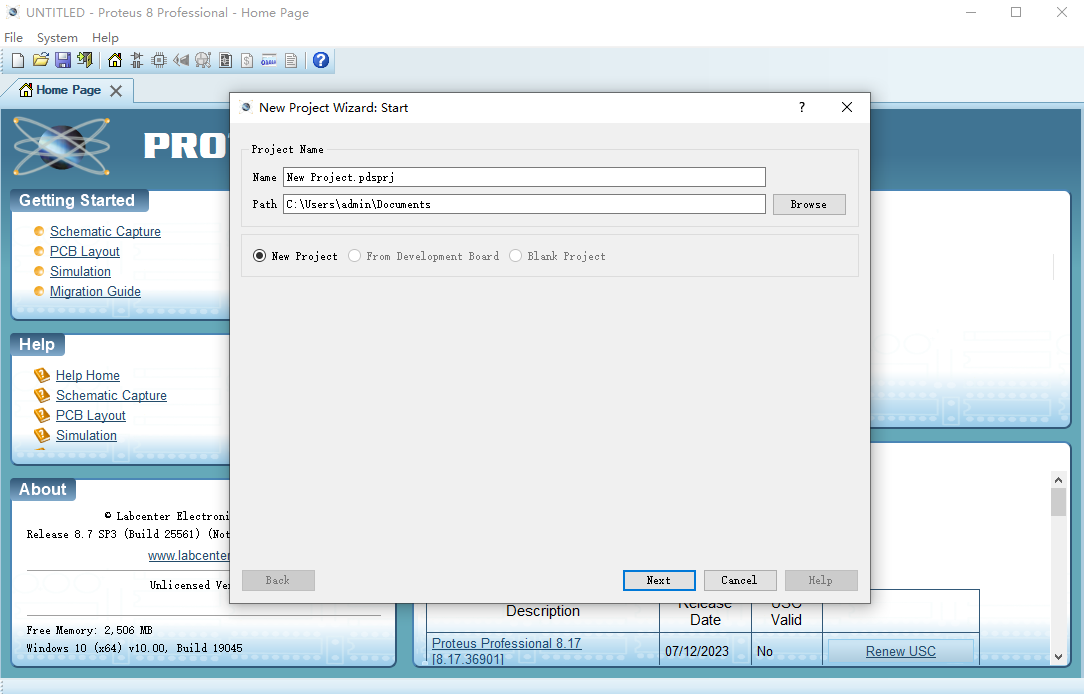The height and width of the screenshot is (694, 1084).
Task: Click the New Project toolbar icon
Action: click(18, 60)
